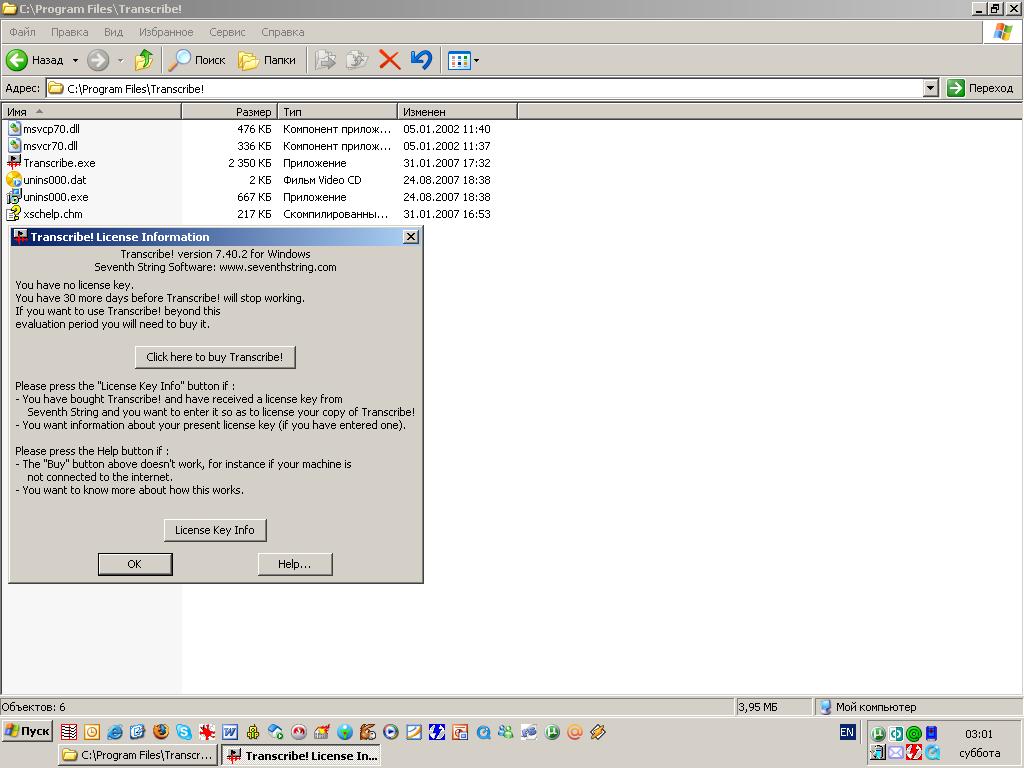Launch uTorrent from quick launch
Image resolution: width=1024 pixels, height=768 pixels.
click(x=552, y=732)
